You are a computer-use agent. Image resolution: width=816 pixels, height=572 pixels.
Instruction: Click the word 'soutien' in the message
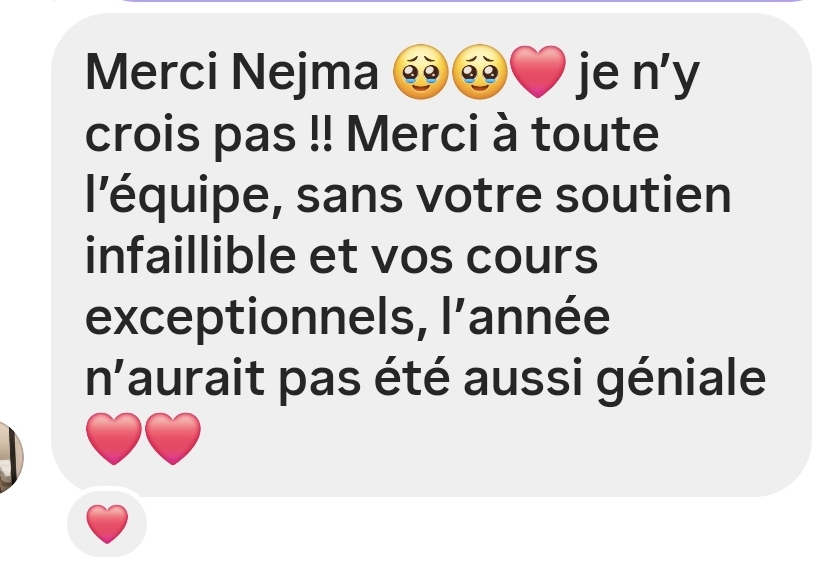point(643,195)
